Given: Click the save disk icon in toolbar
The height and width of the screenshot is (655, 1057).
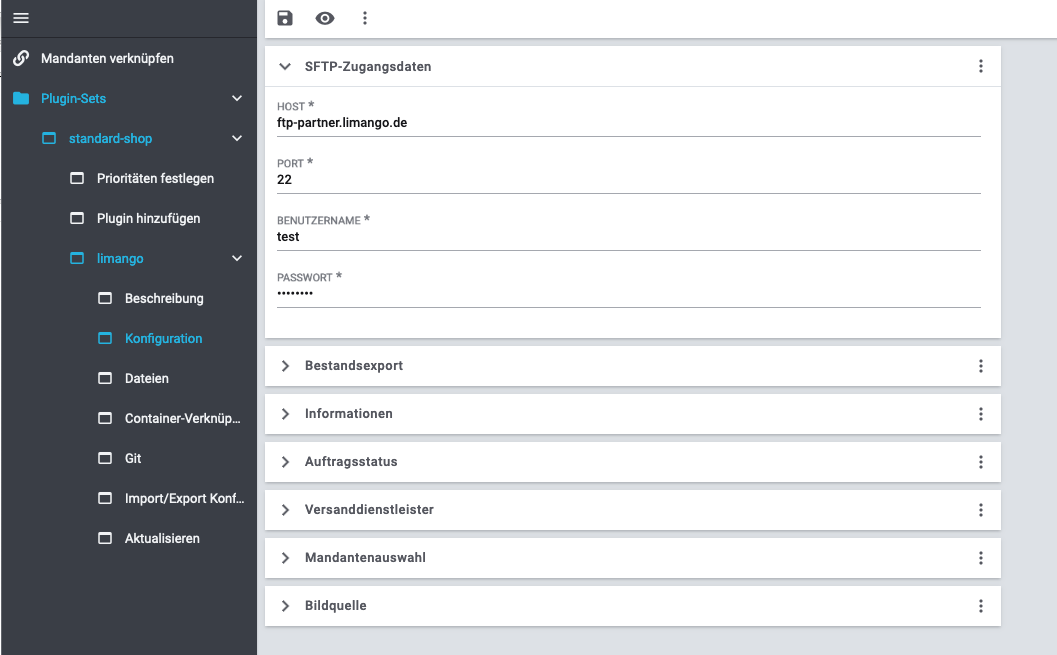Looking at the screenshot, I should [x=285, y=18].
